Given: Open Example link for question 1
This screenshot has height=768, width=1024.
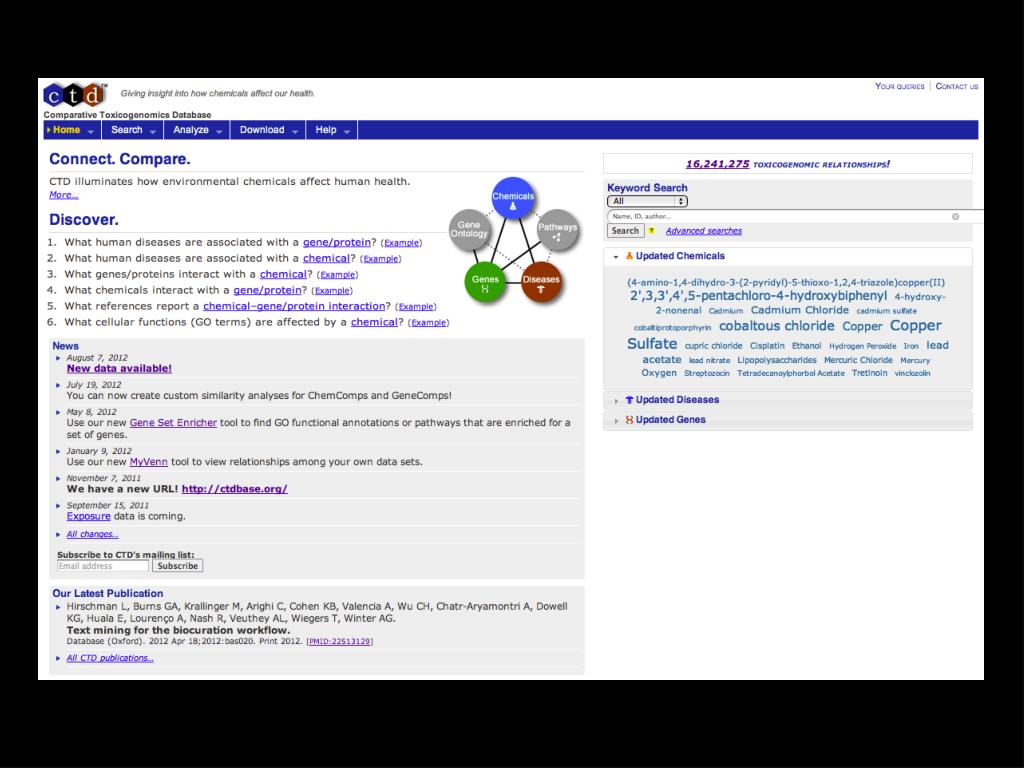Looking at the screenshot, I should pyautogui.click(x=402, y=243).
